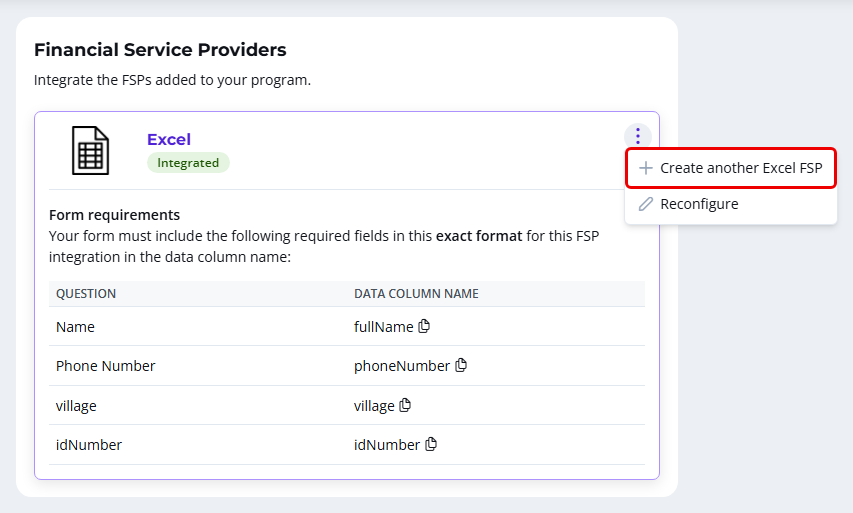This screenshot has height=513, width=853.
Task: Select the Name question row
Action: (x=347, y=326)
